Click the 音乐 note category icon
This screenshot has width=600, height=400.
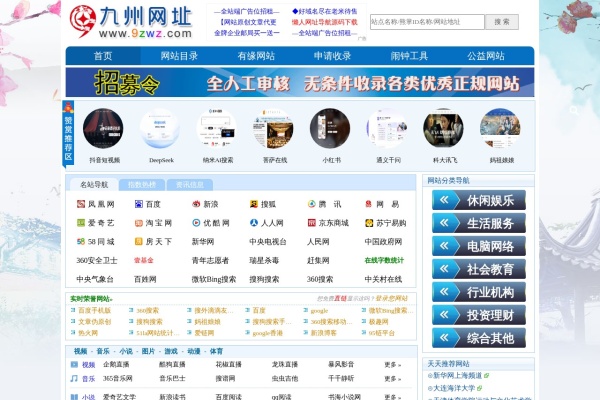pyautogui.click(x=74, y=379)
